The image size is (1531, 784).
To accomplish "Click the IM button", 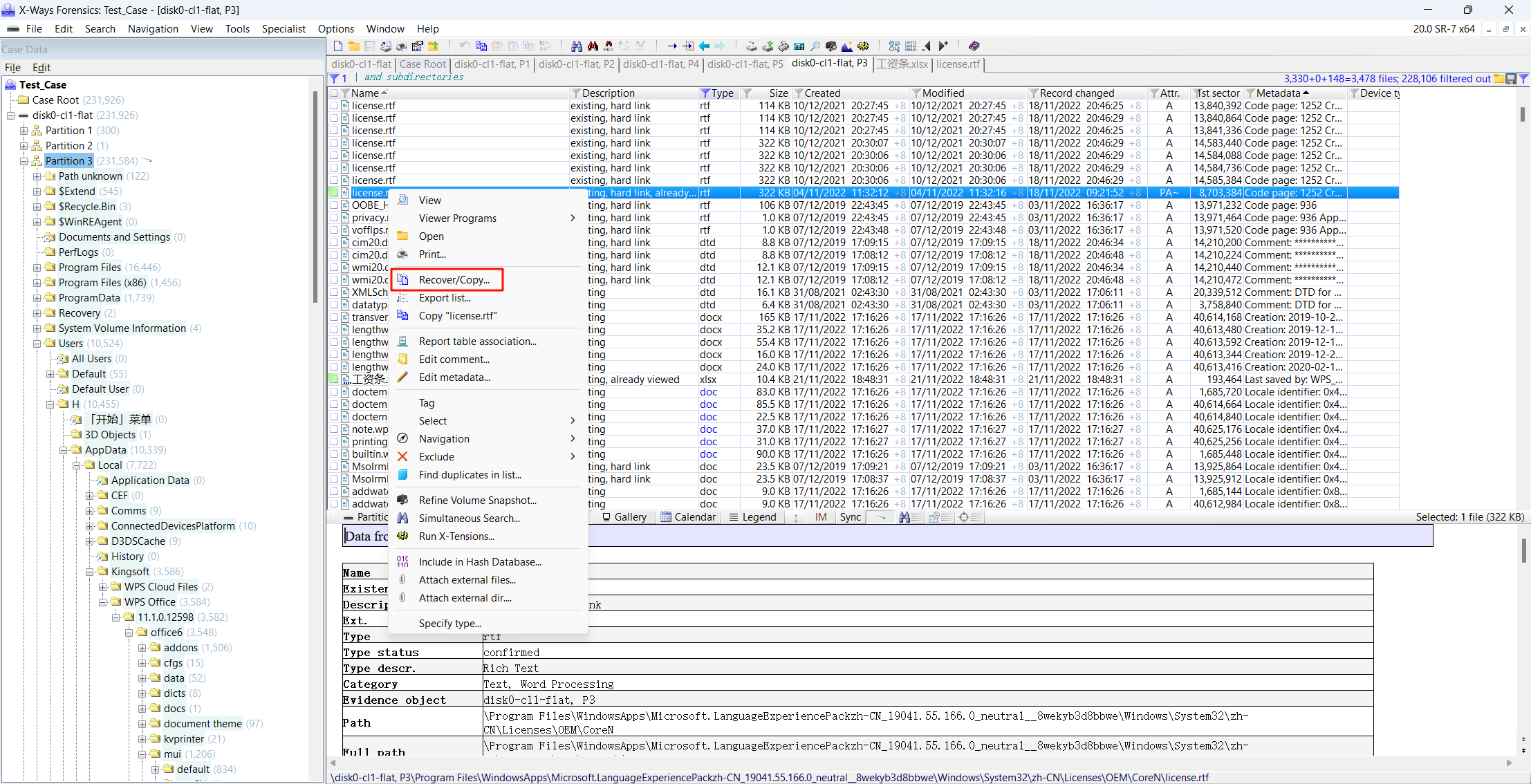I will [x=821, y=517].
